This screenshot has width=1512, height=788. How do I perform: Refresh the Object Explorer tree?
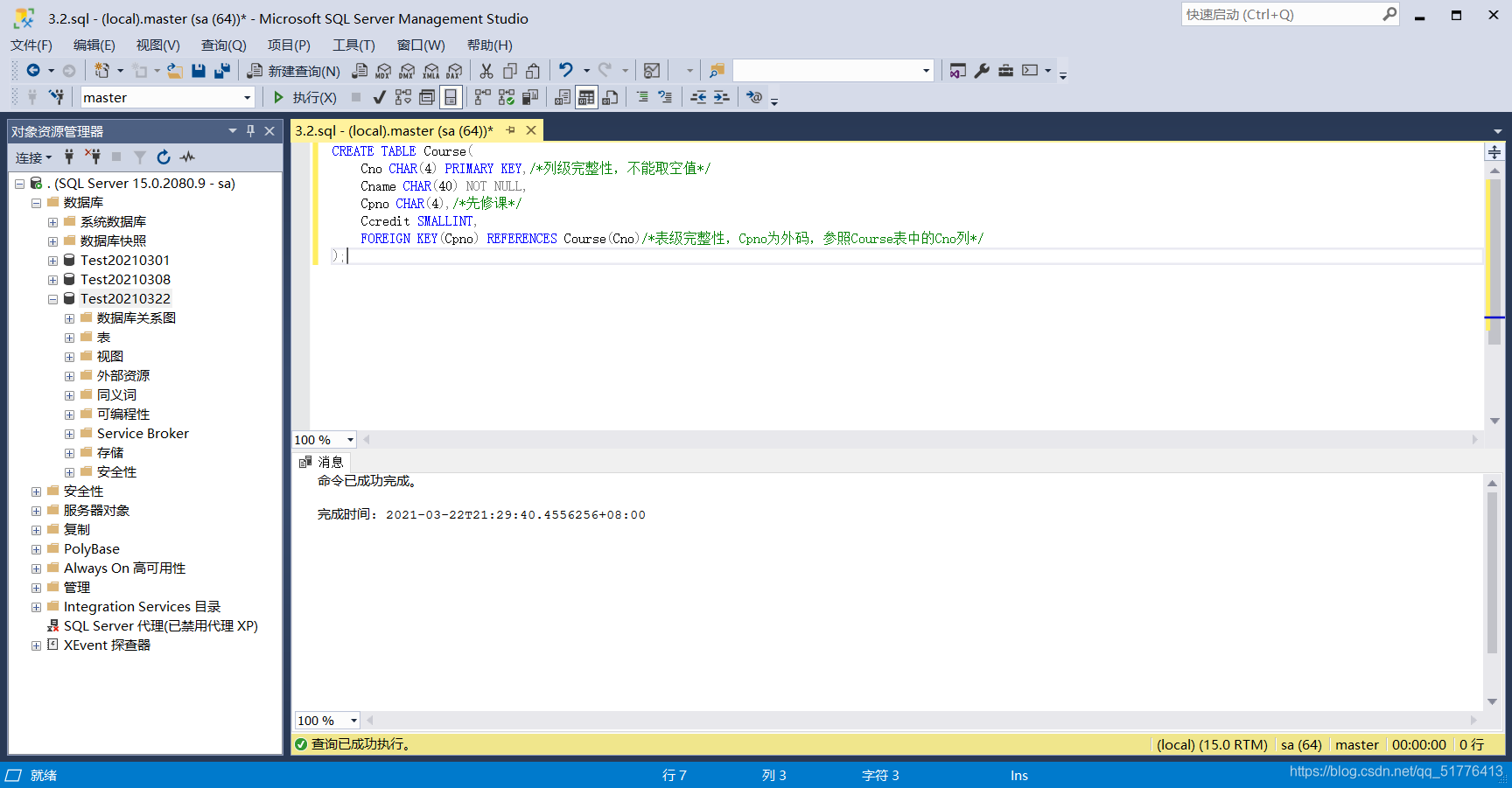164,157
